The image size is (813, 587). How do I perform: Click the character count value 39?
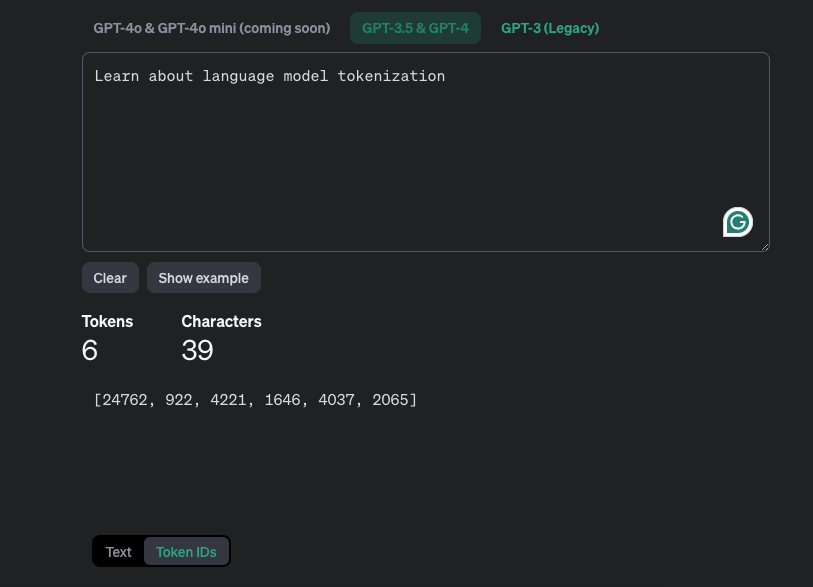pyautogui.click(x=197, y=350)
